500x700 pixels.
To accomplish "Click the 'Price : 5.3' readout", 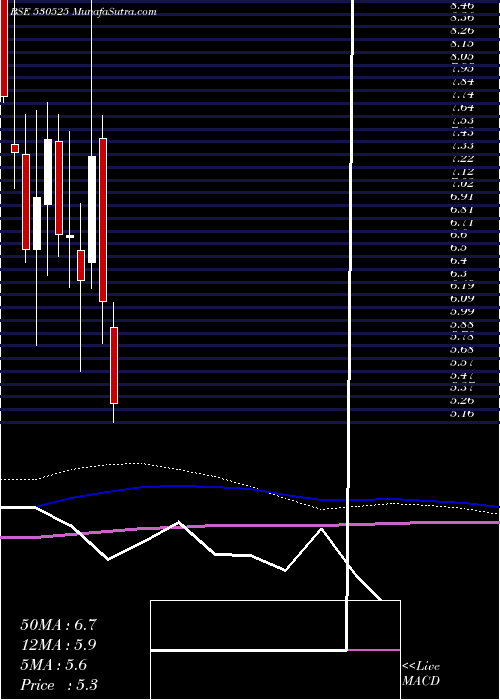I will [59, 685].
